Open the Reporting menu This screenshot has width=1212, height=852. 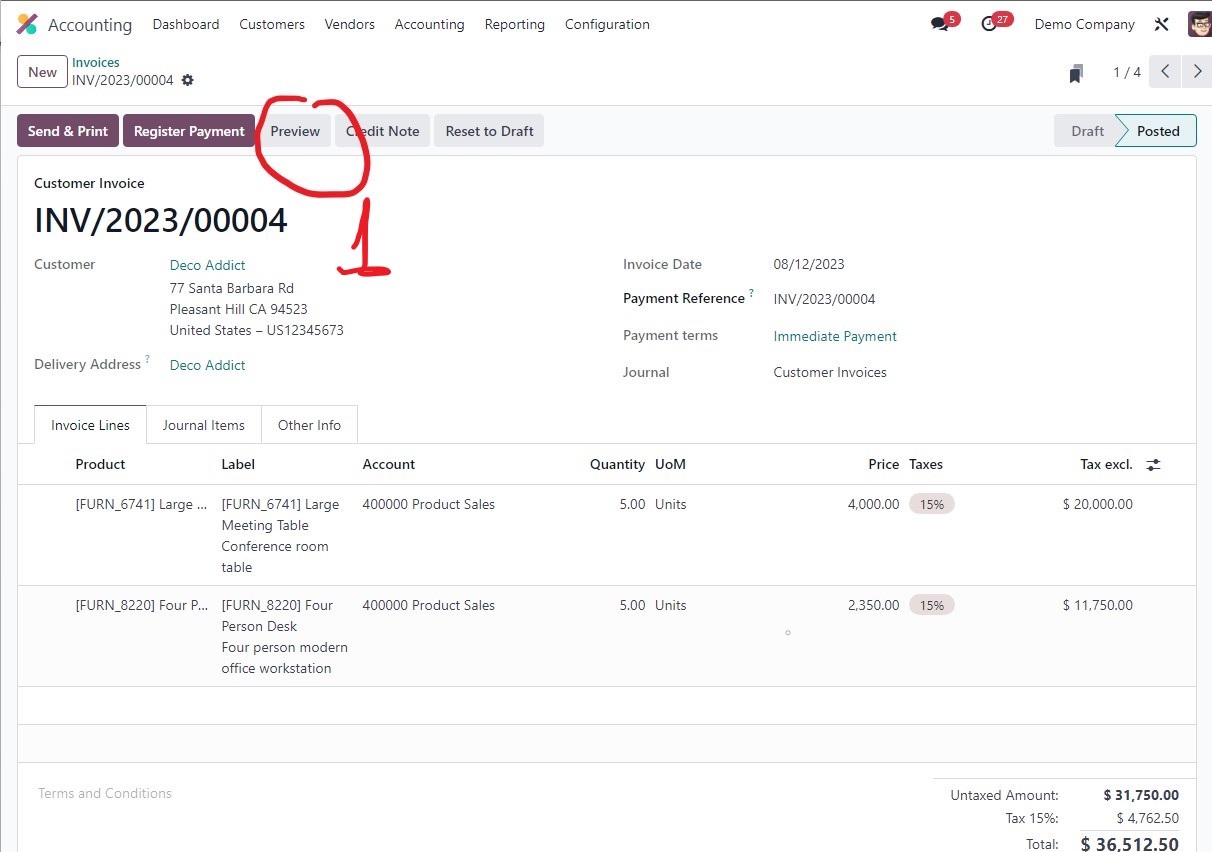pos(514,24)
